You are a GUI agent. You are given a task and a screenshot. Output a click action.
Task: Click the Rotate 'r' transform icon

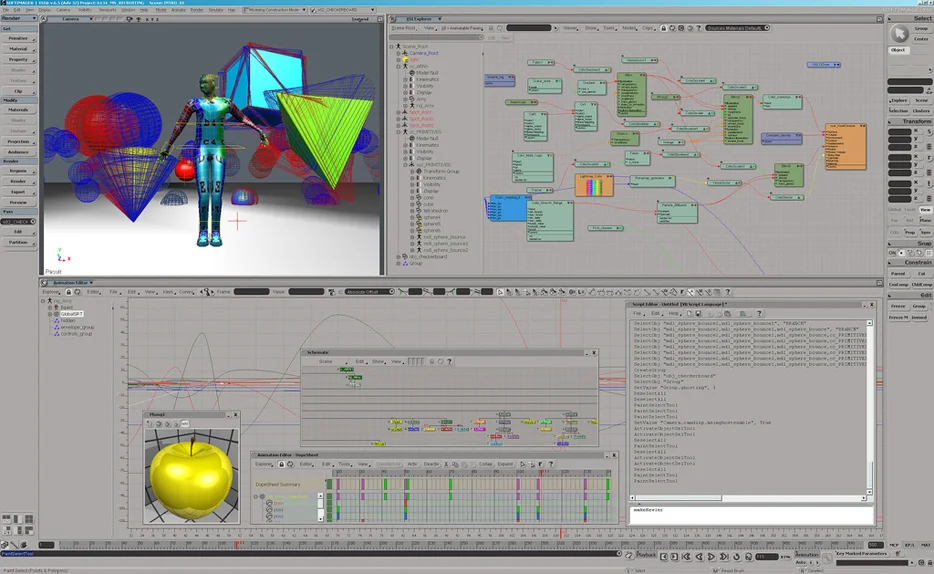point(928,157)
